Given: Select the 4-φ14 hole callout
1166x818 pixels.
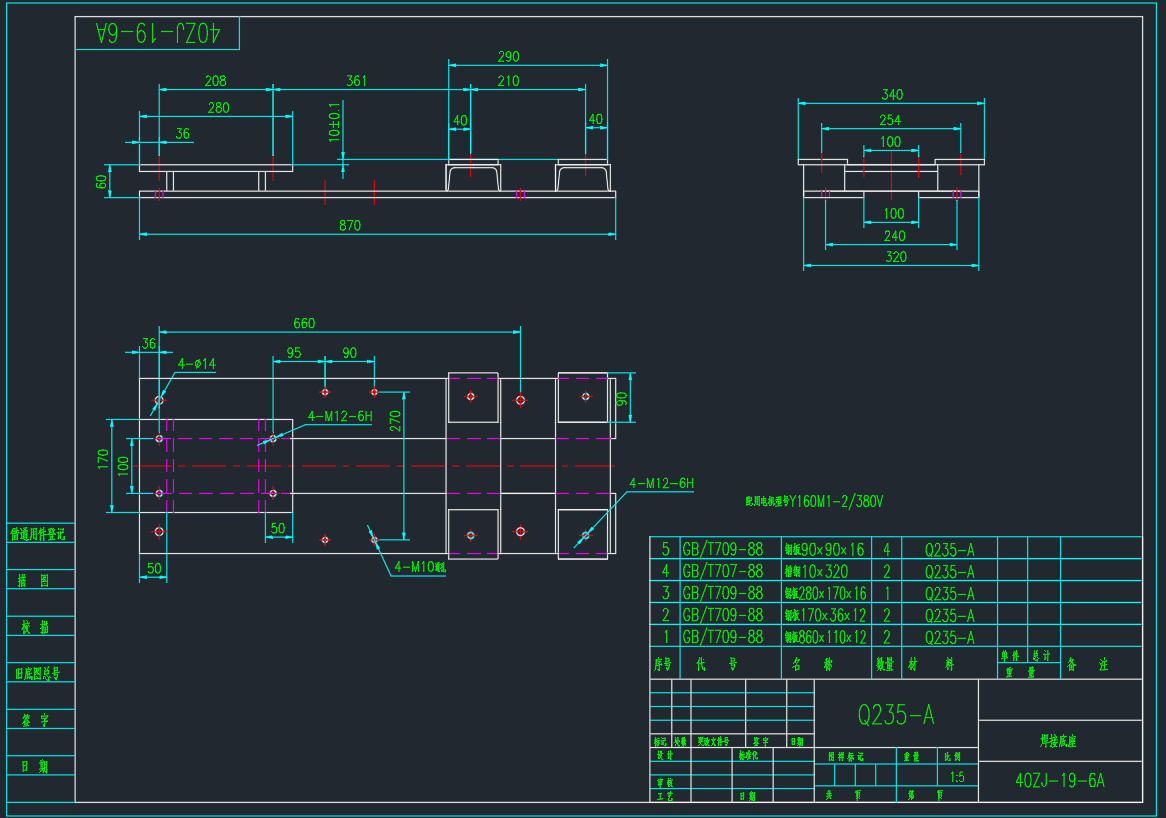Looking at the screenshot, I should tap(197, 364).
